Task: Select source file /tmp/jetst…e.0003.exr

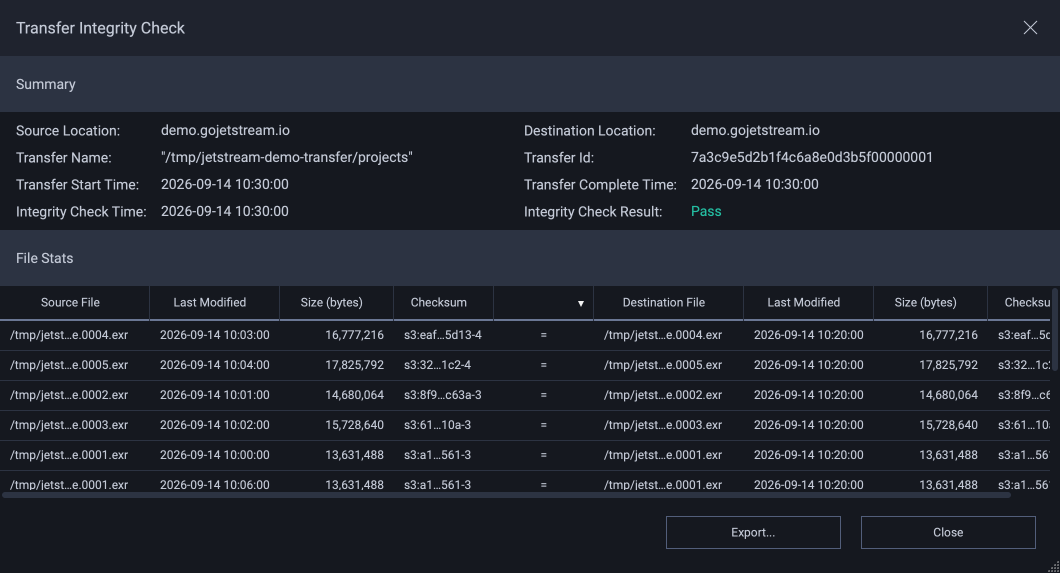Action: click(69, 425)
